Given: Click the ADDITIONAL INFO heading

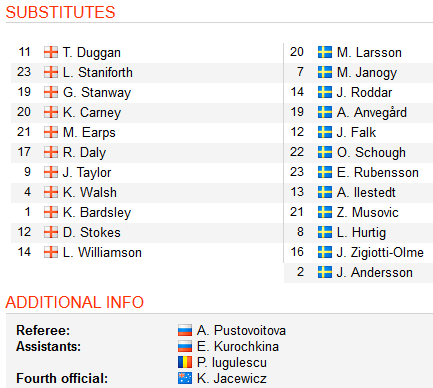Looking at the screenshot, I should [x=75, y=302].
